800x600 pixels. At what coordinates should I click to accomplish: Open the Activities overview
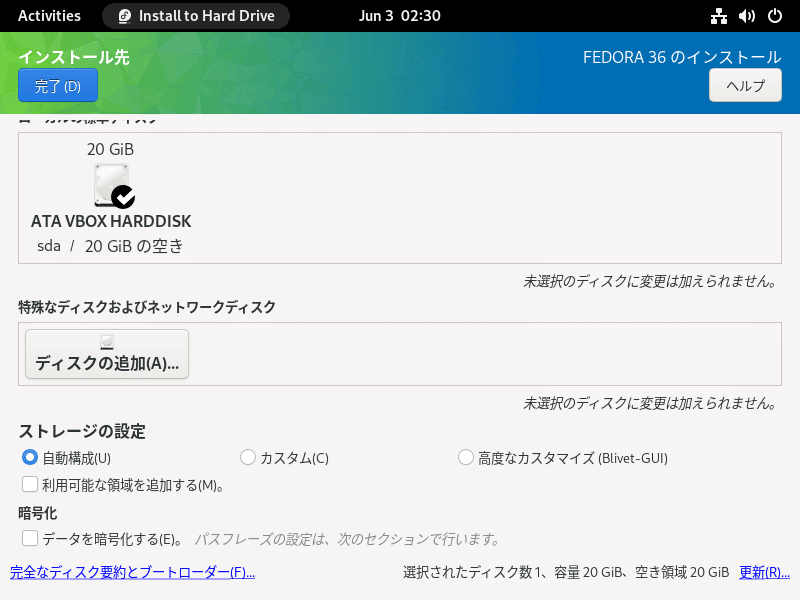coord(49,16)
